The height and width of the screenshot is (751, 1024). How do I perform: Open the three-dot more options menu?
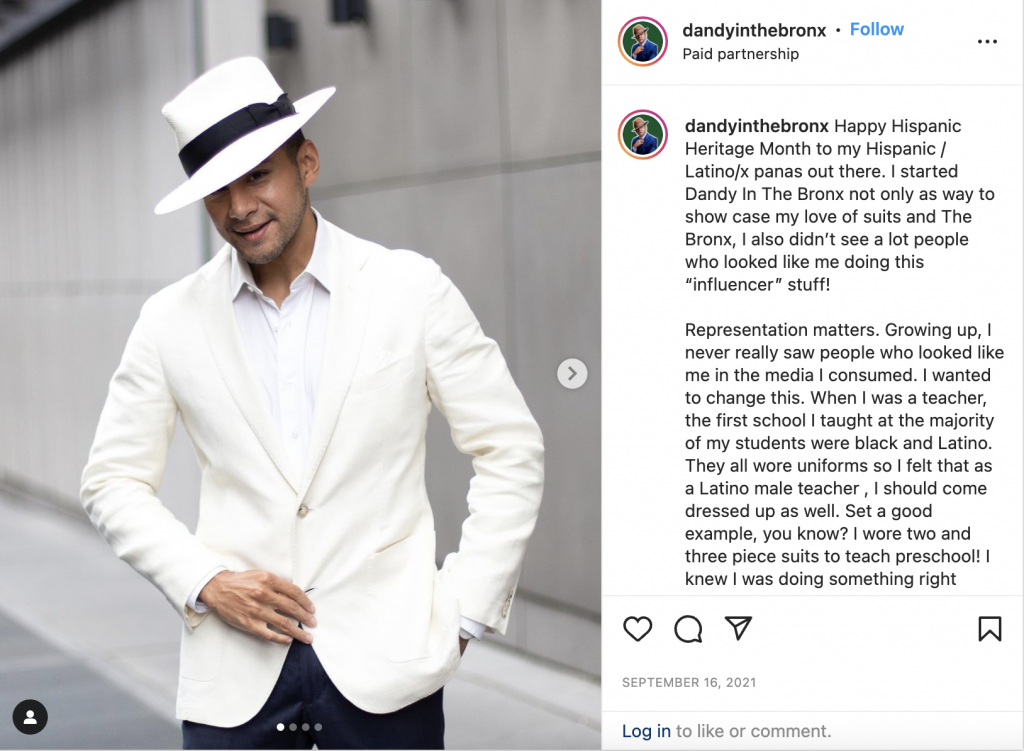987,42
